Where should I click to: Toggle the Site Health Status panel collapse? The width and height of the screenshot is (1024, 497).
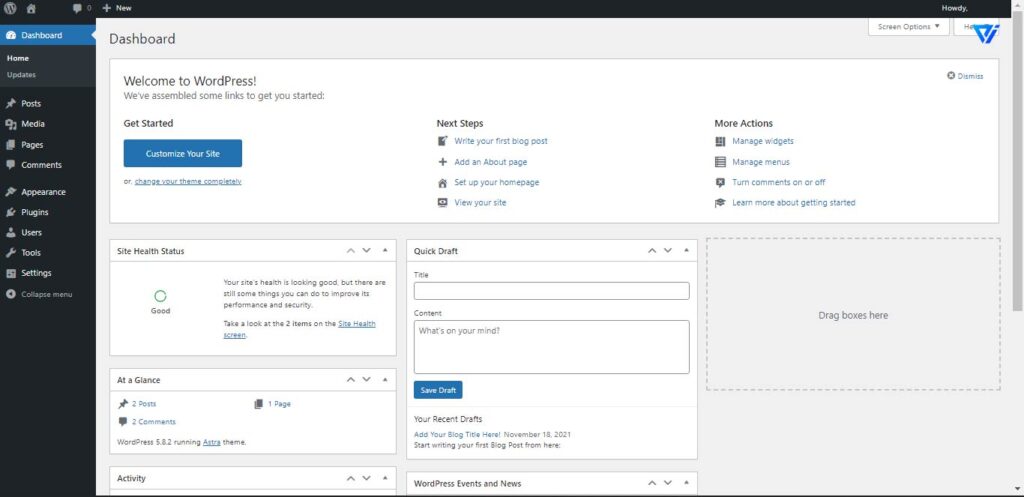pos(385,251)
